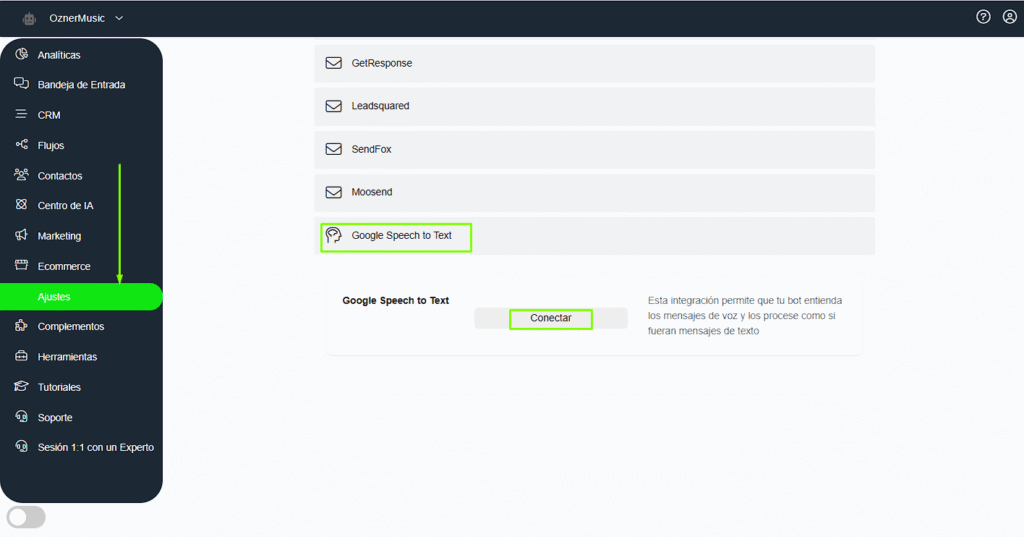
Task: Click the Herramientas toolbox icon
Action: (x=22, y=355)
